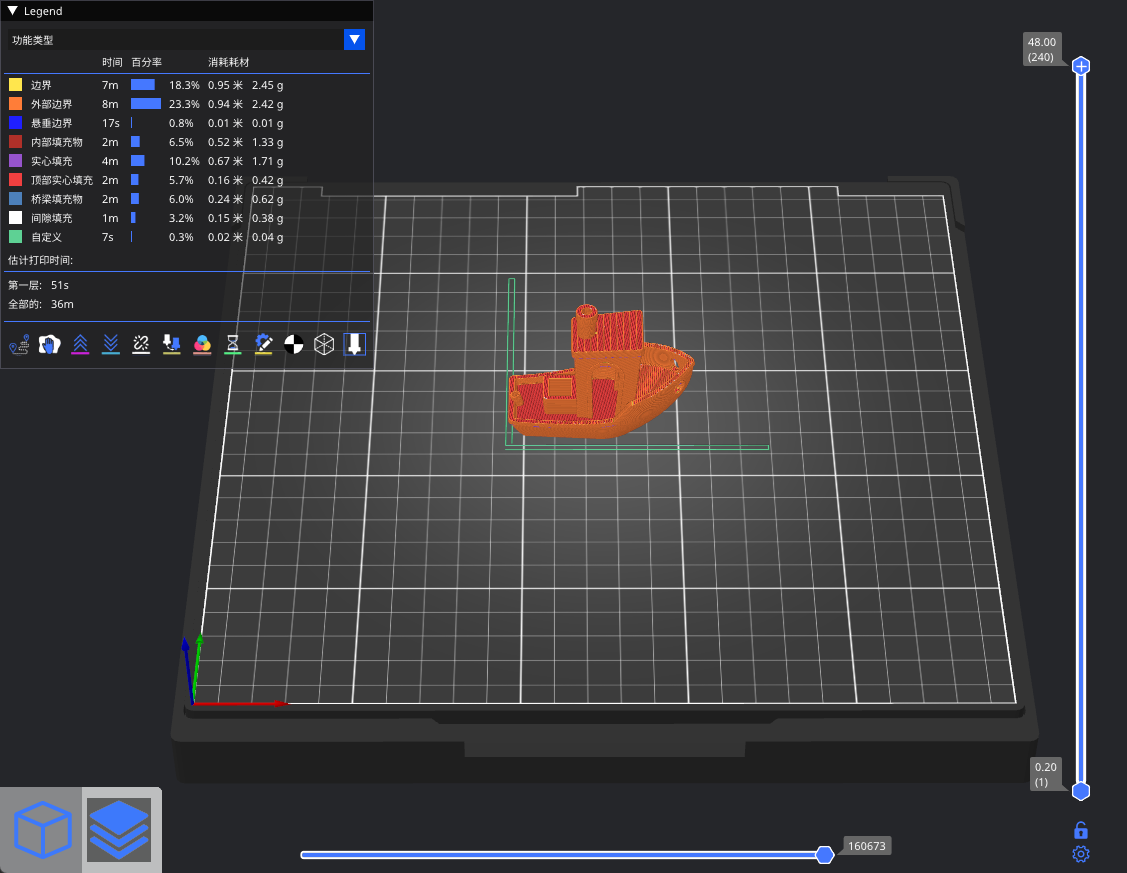Viewport: 1127px width, 873px height.
Task: Switch to 3D editor view cube
Action: 42,830
